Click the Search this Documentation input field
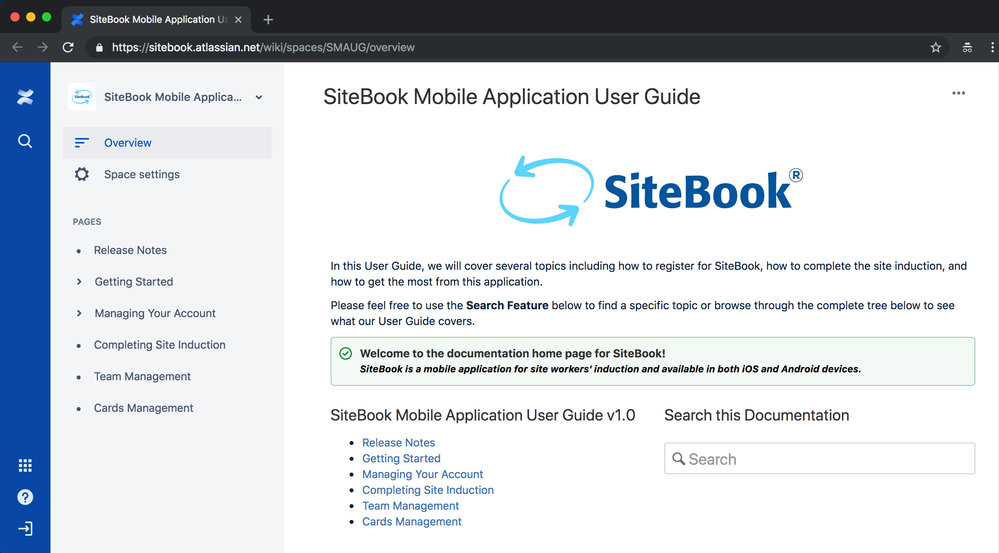 coord(819,459)
